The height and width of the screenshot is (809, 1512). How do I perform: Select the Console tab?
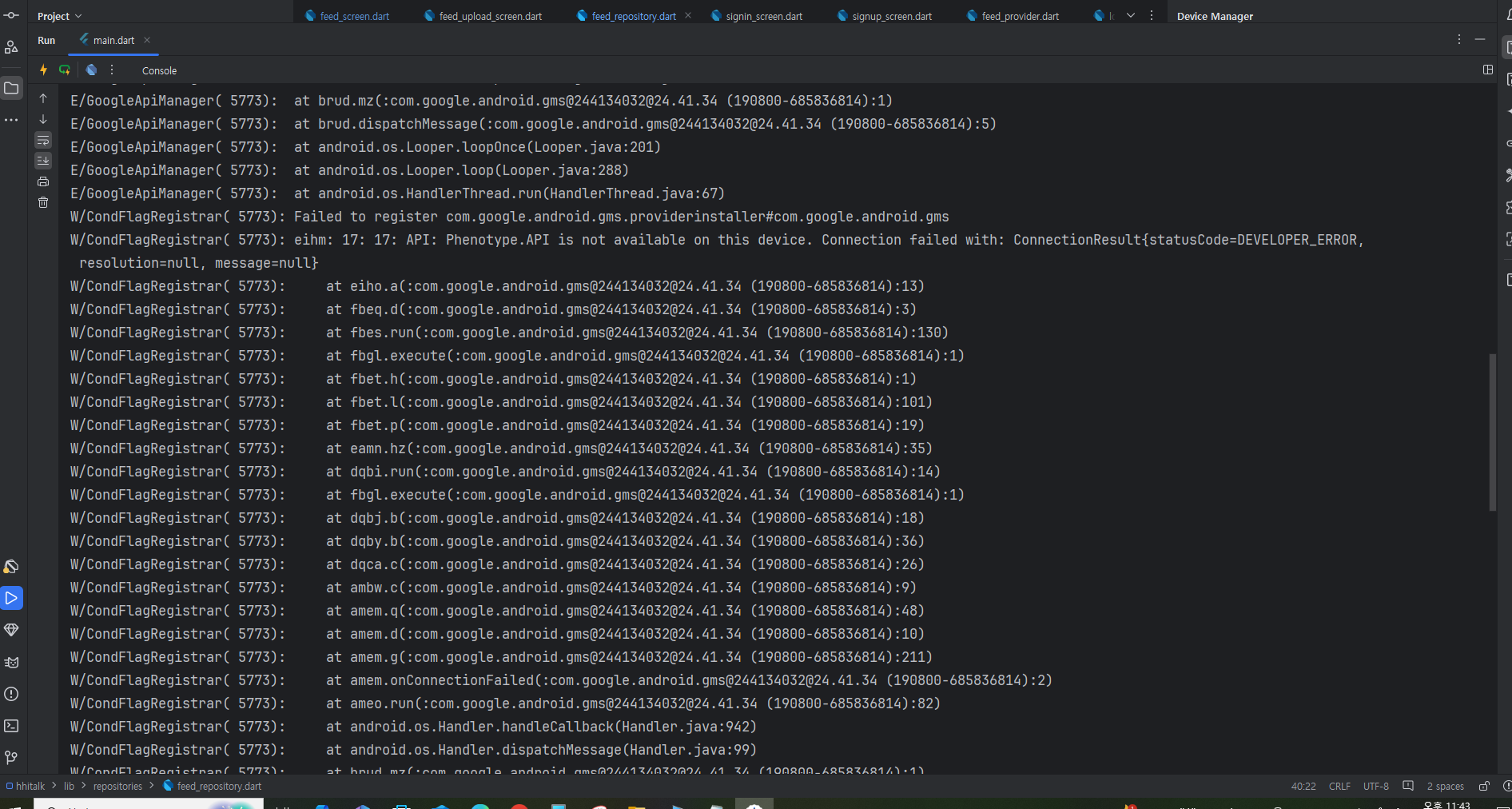[159, 70]
